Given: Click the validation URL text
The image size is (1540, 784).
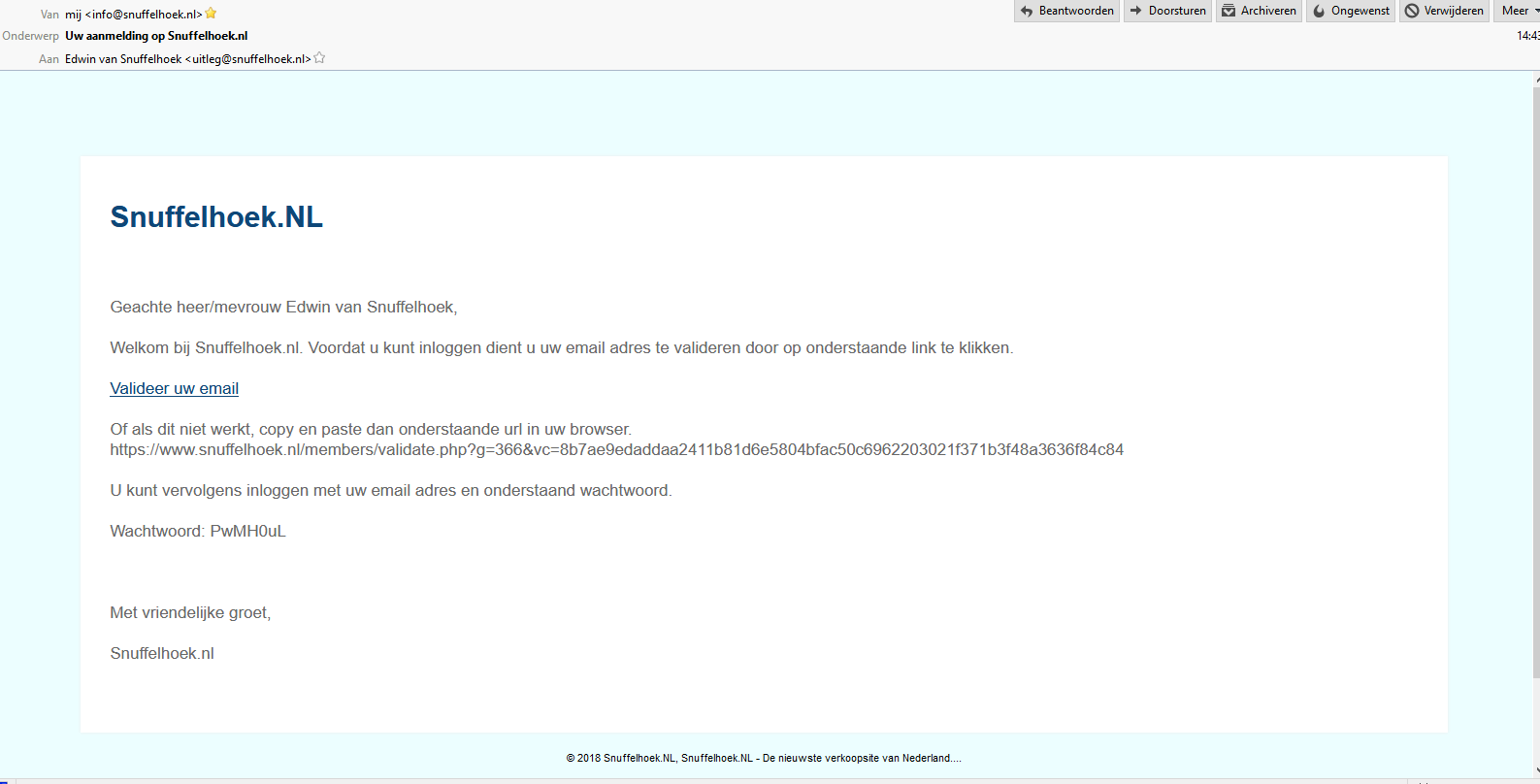Looking at the screenshot, I should coord(617,450).
